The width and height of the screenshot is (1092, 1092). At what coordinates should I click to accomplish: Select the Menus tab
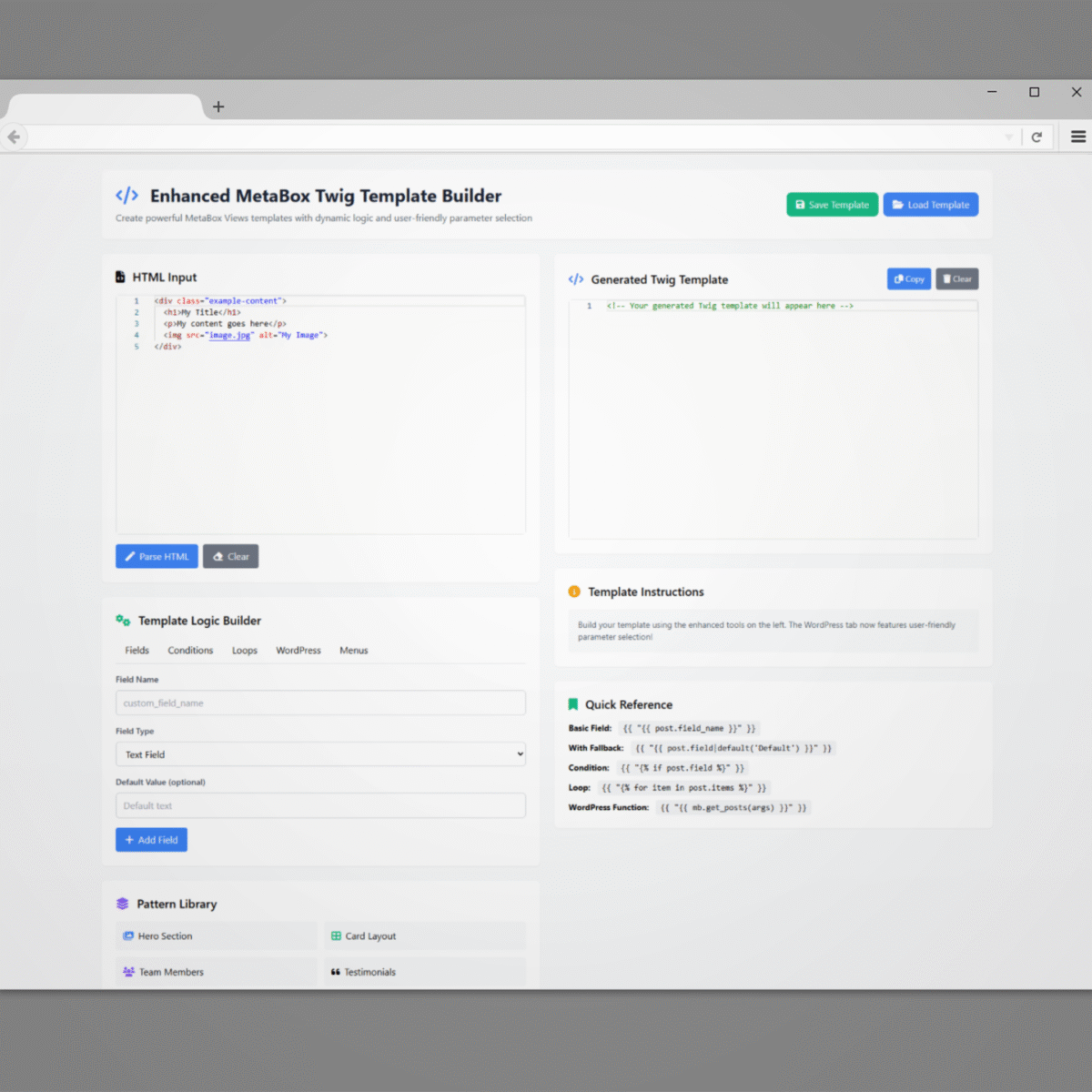[x=353, y=651]
